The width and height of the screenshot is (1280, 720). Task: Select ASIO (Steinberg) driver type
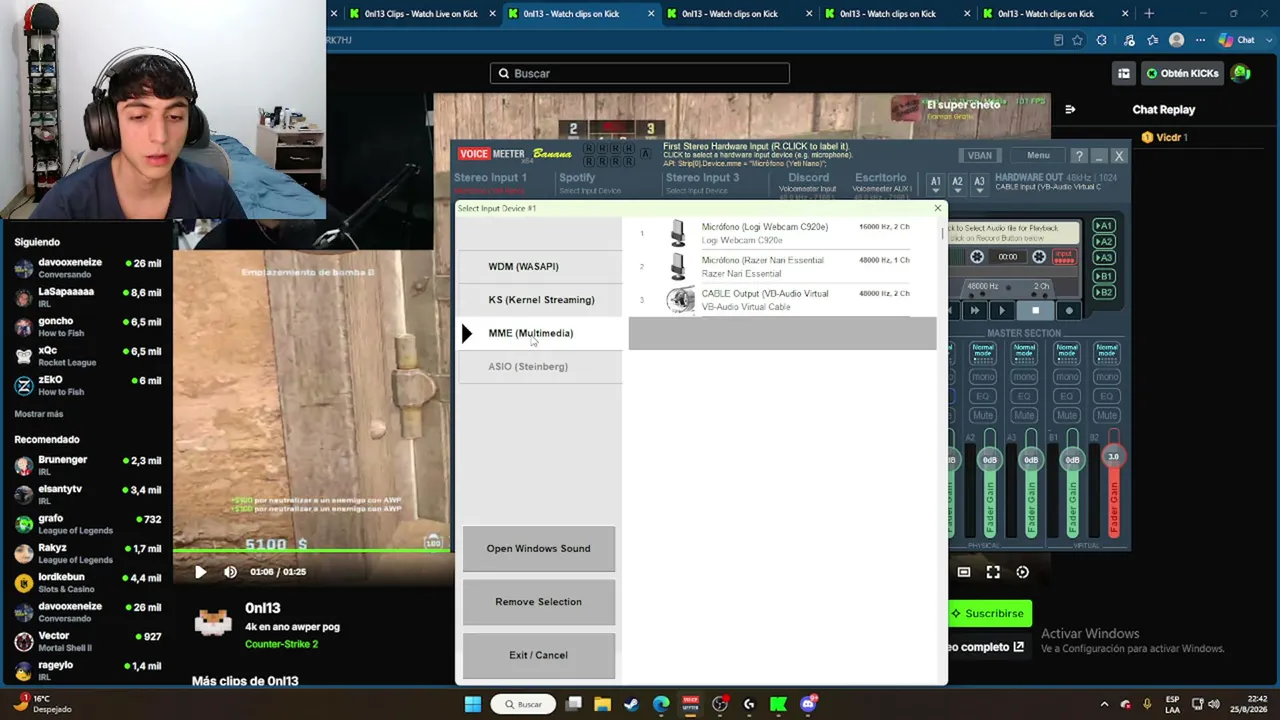click(x=539, y=367)
